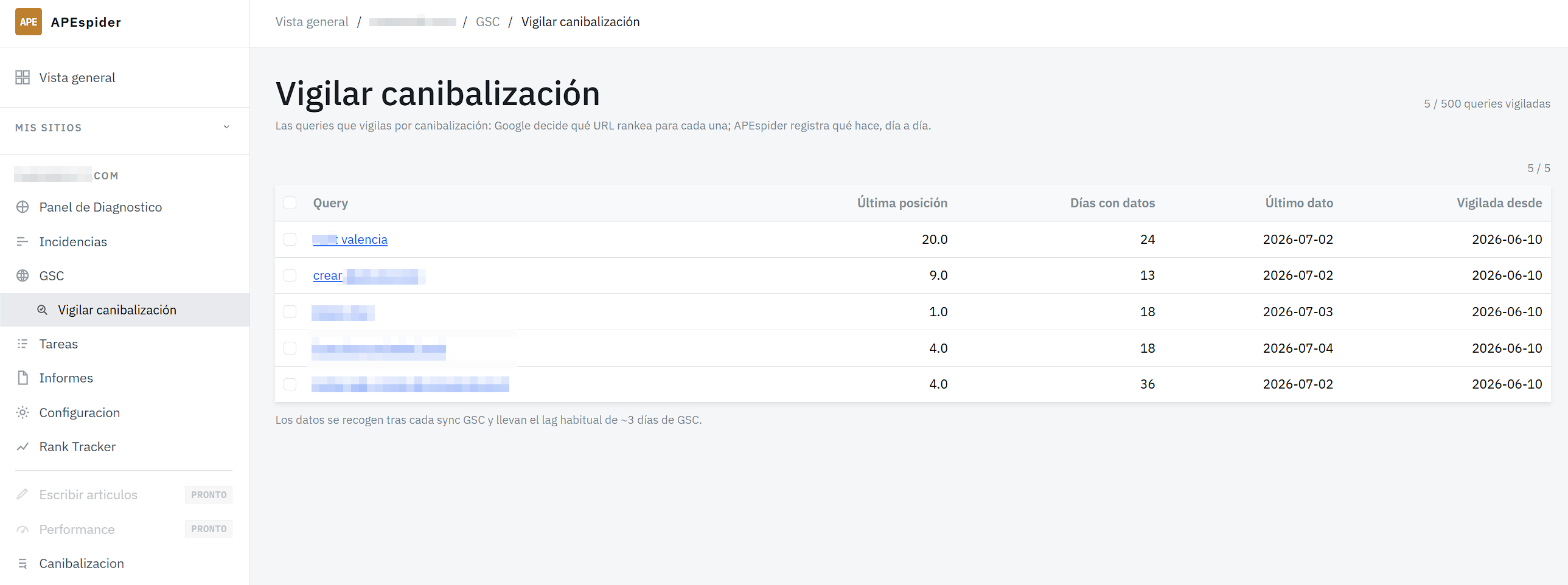This screenshot has width=1568, height=585.
Task: Open the crear query link
Action: 369,276
